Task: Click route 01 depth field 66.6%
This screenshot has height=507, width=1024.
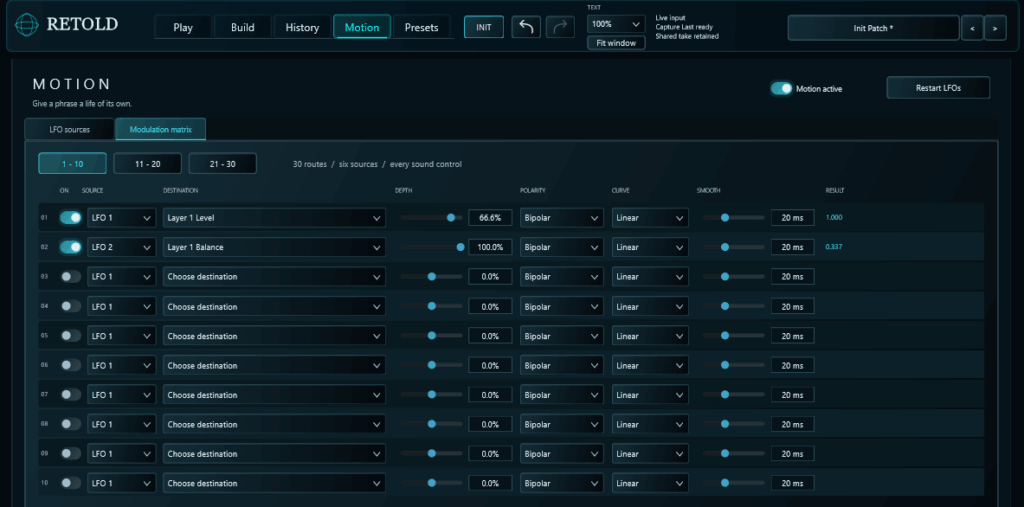Action: pyautogui.click(x=490, y=218)
